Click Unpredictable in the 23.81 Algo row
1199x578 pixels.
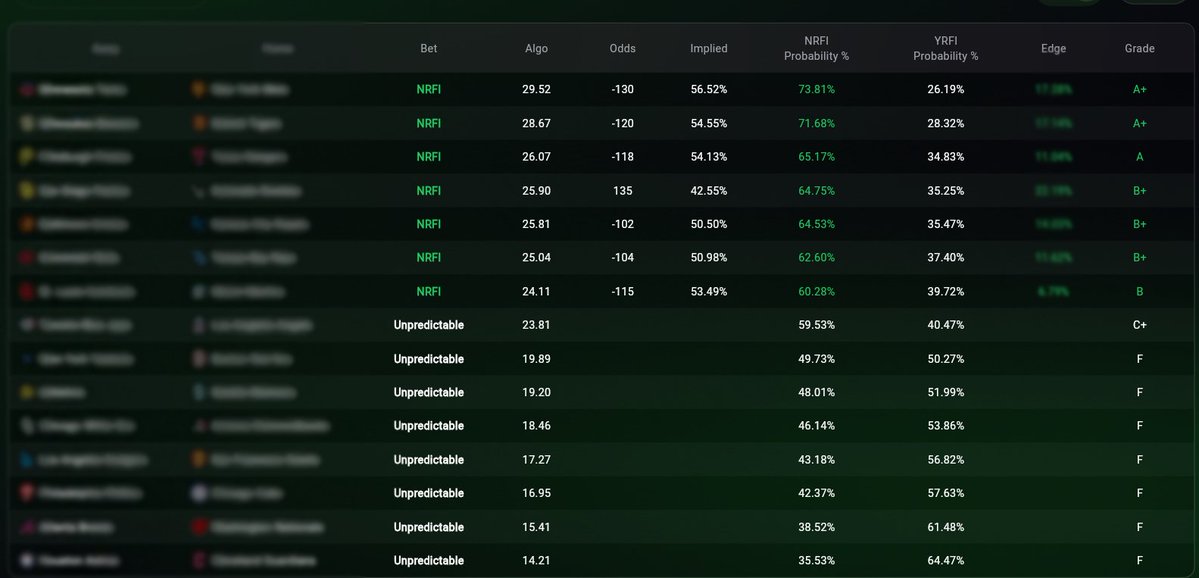pos(428,325)
